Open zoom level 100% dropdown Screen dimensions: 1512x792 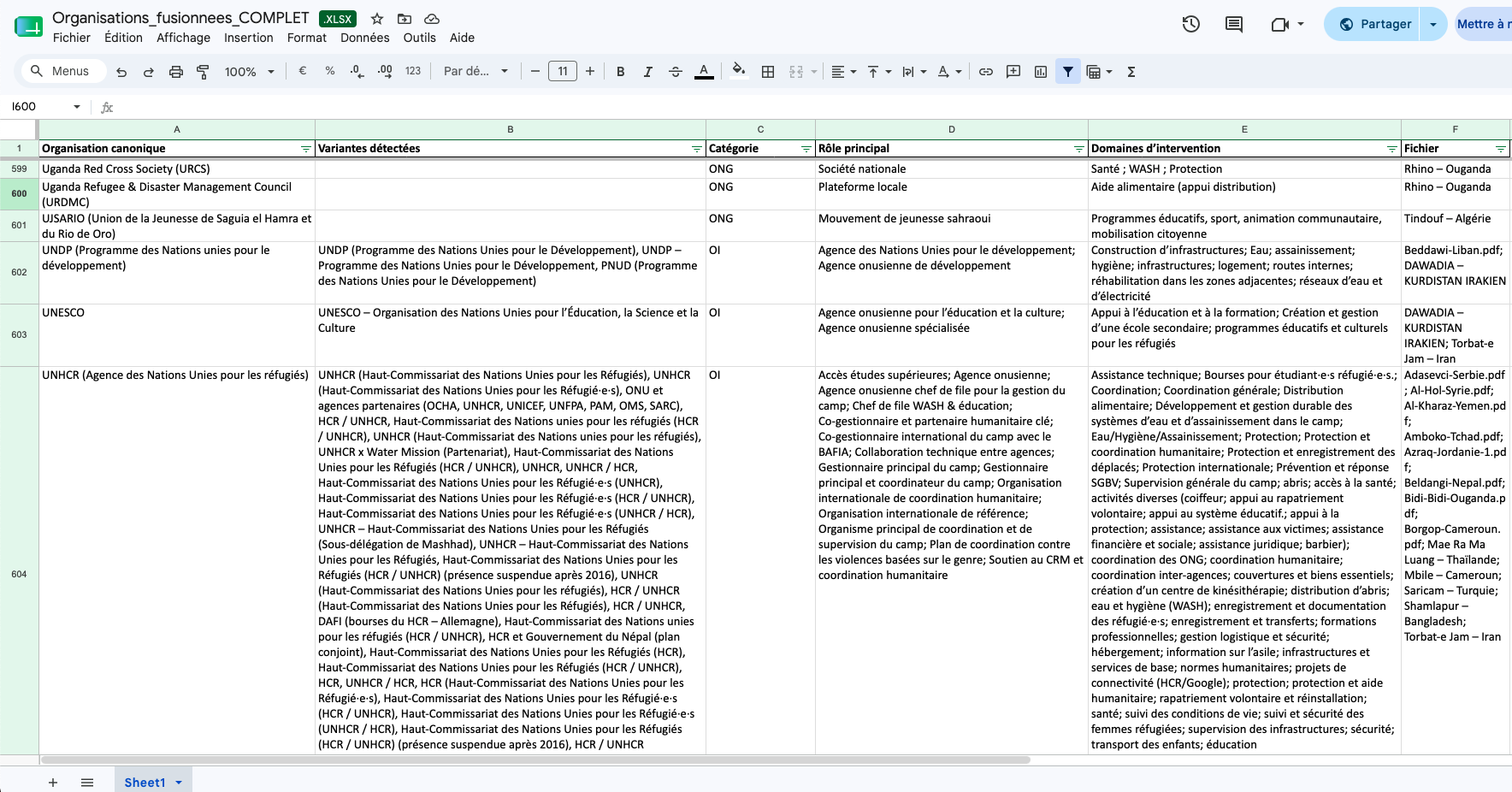point(250,72)
